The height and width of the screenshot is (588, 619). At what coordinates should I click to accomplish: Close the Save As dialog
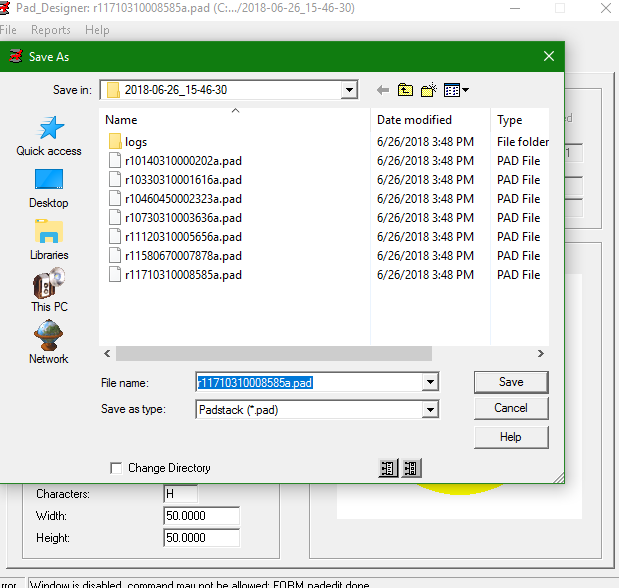click(x=549, y=56)
